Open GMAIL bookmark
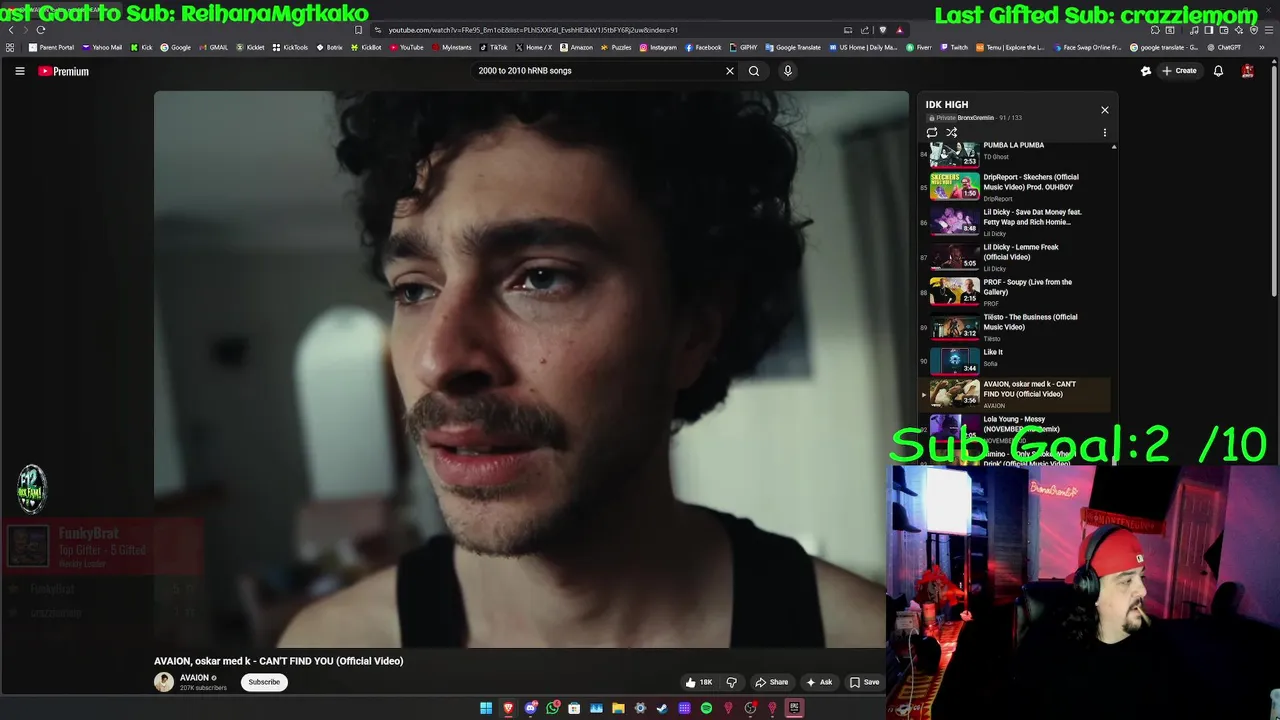Viewport: 1280px width, 720px height. (214, 47)
